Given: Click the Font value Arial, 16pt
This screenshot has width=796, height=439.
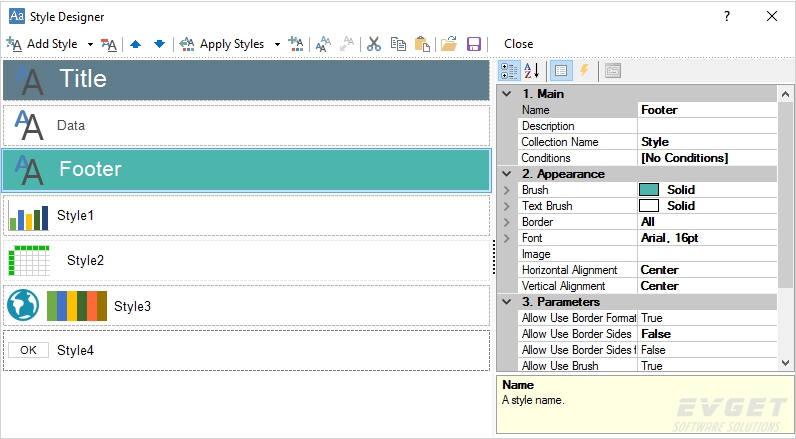Looking at the screenshot, I should click(707, 238).
